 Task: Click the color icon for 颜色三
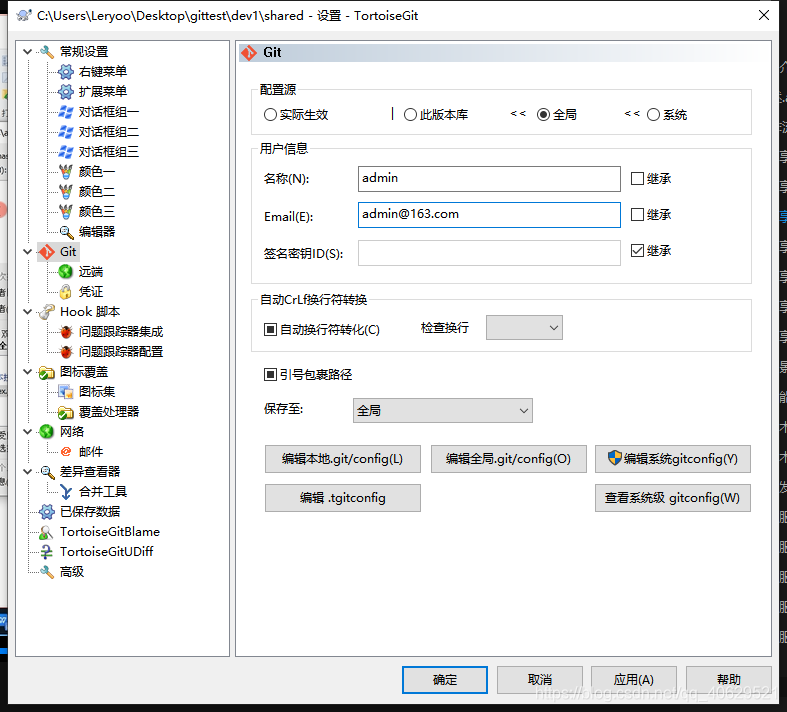pyautogui.click(x=66, y=212)
